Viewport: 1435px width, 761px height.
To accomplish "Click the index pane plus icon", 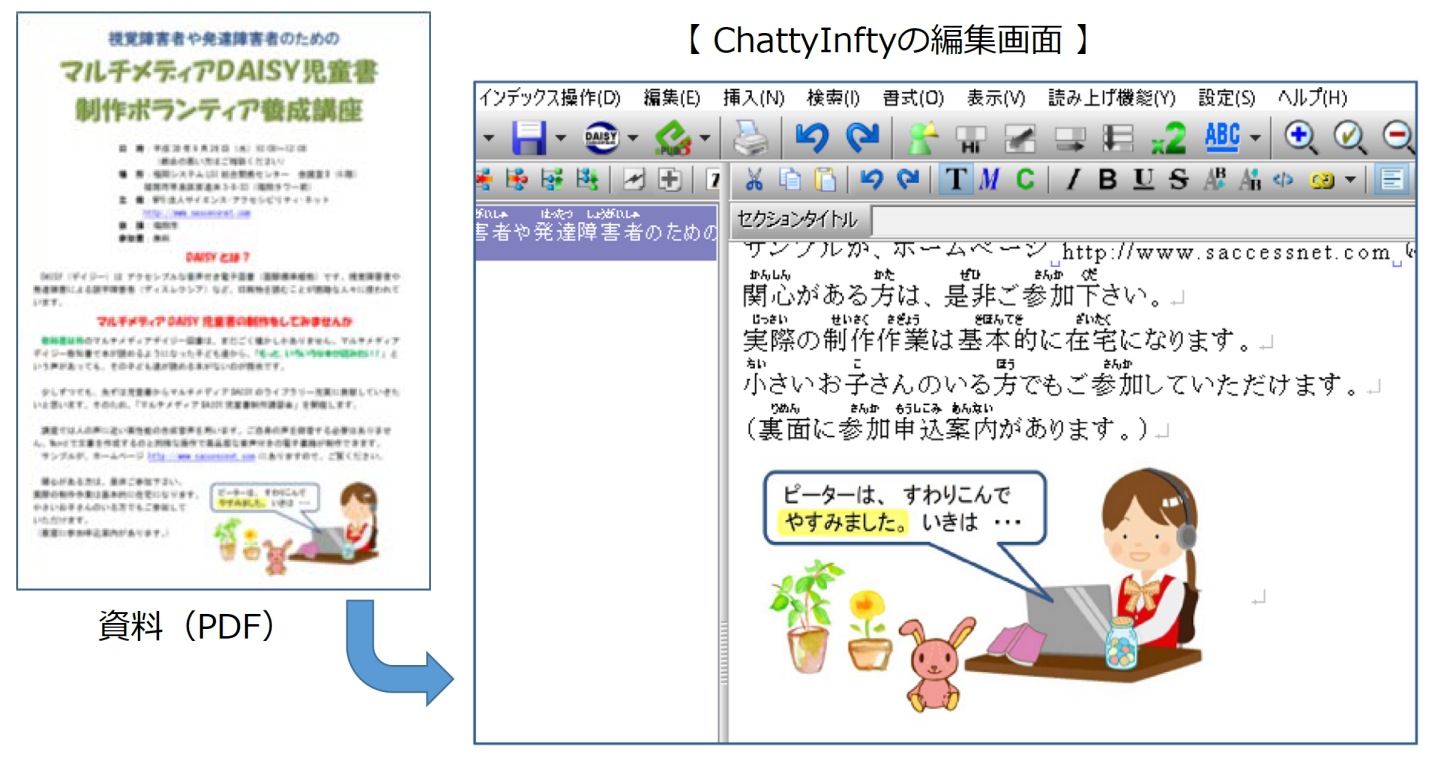I will point(669,180).
